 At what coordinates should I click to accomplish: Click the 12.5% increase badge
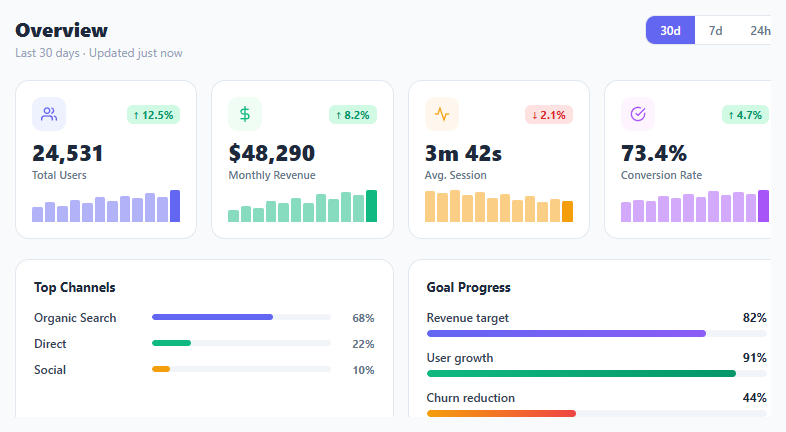click(153, 115)
